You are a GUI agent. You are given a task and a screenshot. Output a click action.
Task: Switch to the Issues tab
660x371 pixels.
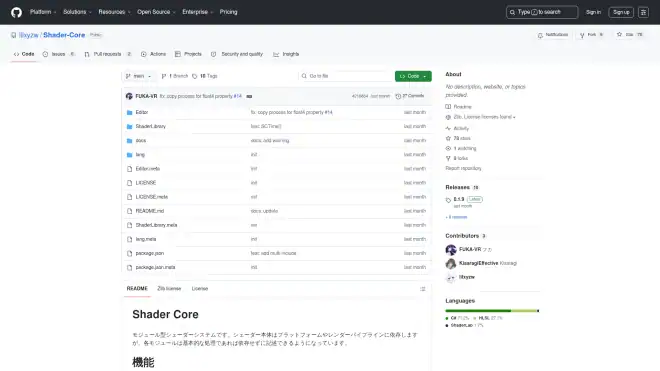(x=59, y=54)
